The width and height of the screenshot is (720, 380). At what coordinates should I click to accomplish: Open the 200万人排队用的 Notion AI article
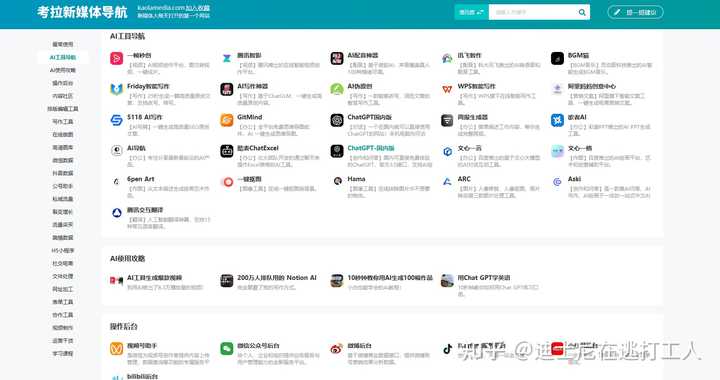point(277,278)
